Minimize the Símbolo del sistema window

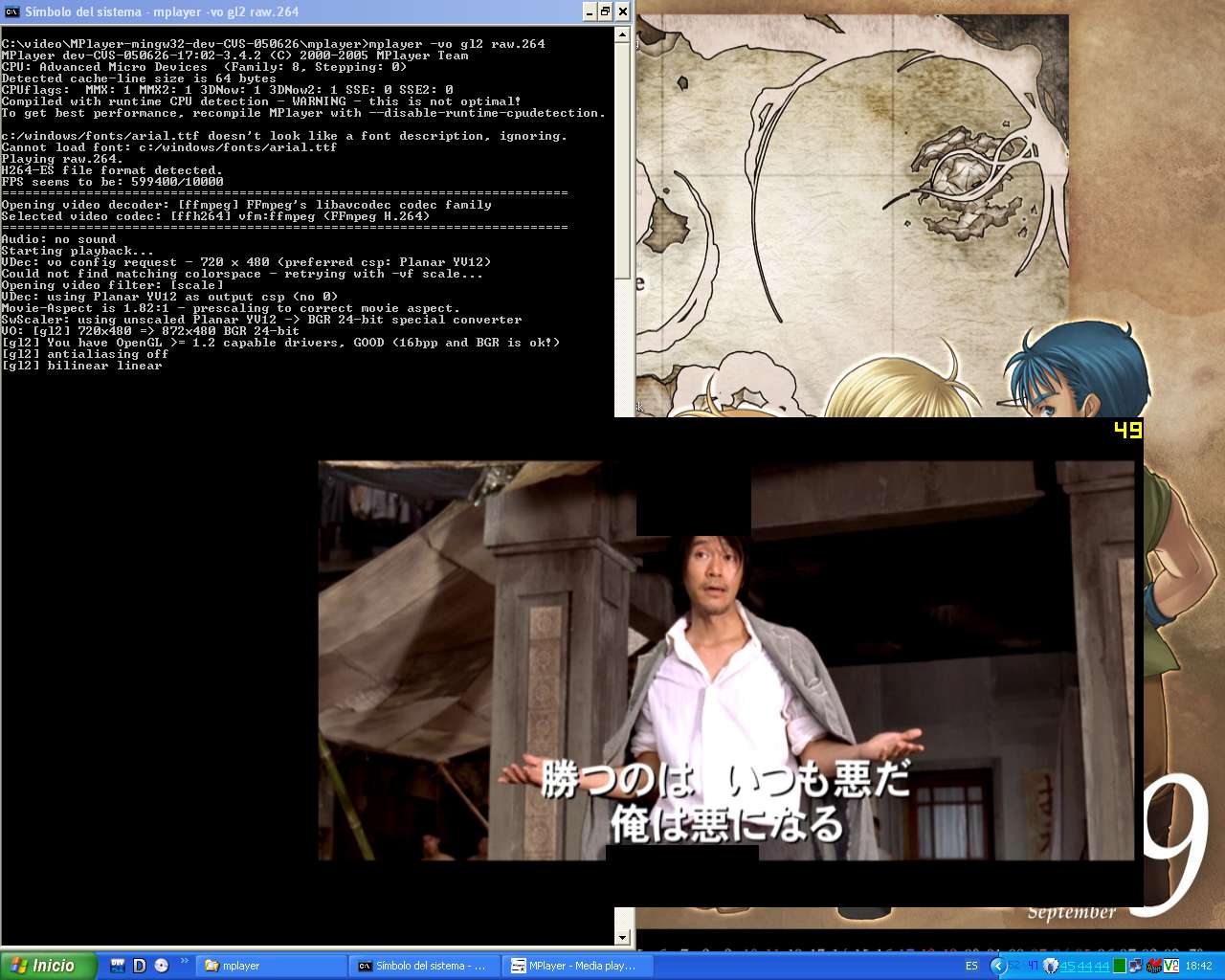(x=590, y=11)
